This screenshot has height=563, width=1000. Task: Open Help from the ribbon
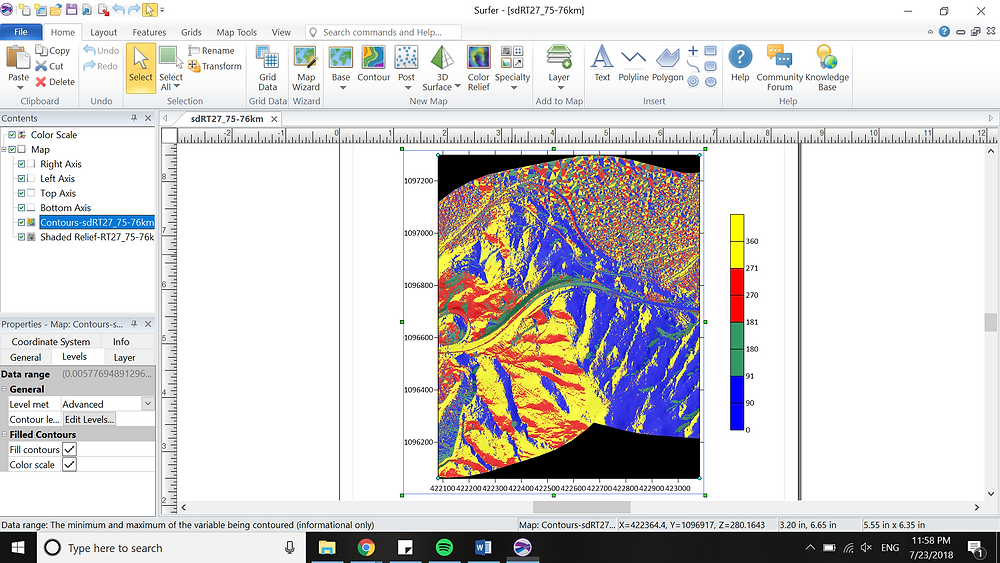pyautogui.click(x=740, y=64)
